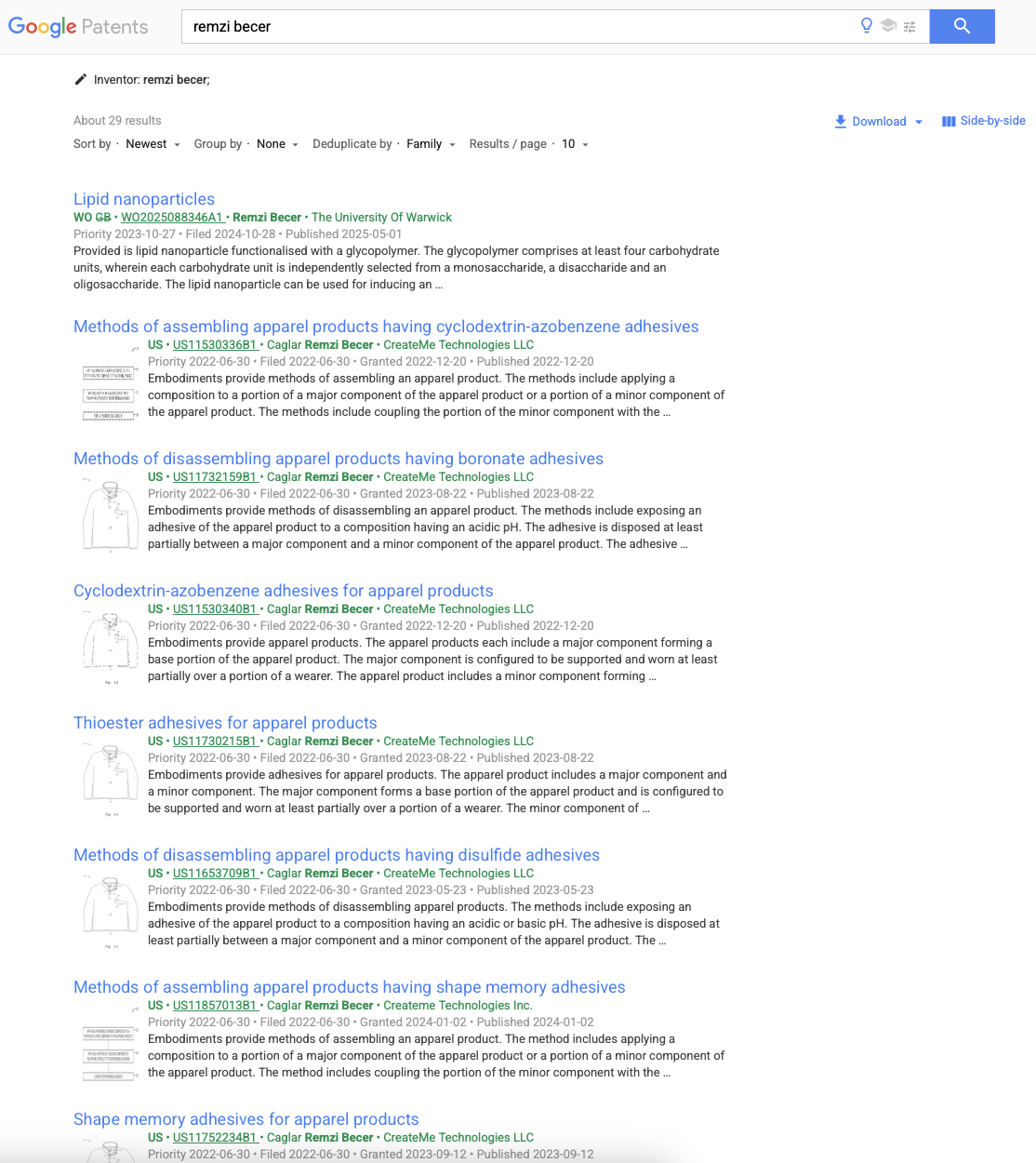Click the Download arrow icon

tap(841, 121)
